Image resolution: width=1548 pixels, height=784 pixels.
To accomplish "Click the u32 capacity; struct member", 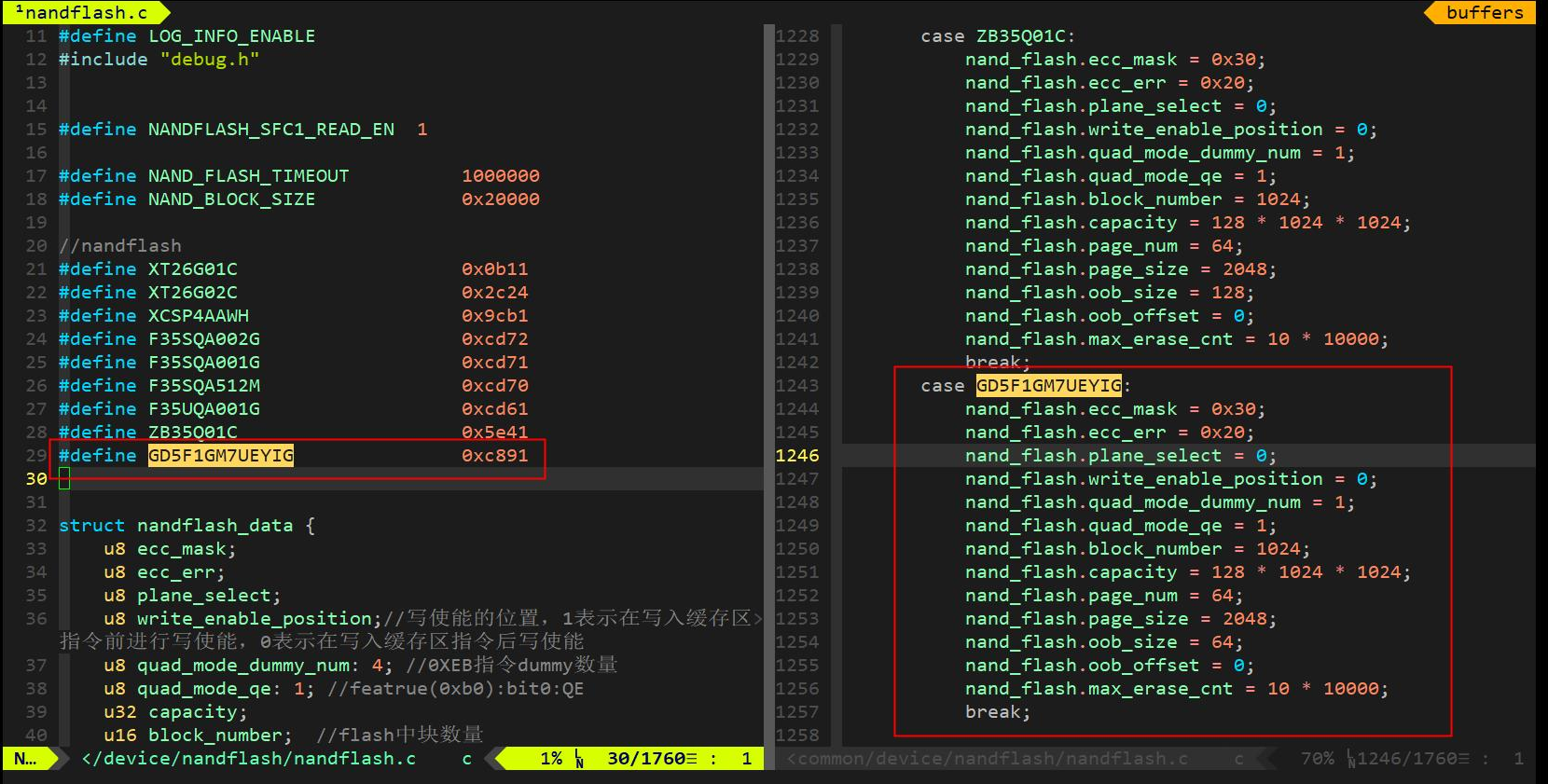I will 175,712.
